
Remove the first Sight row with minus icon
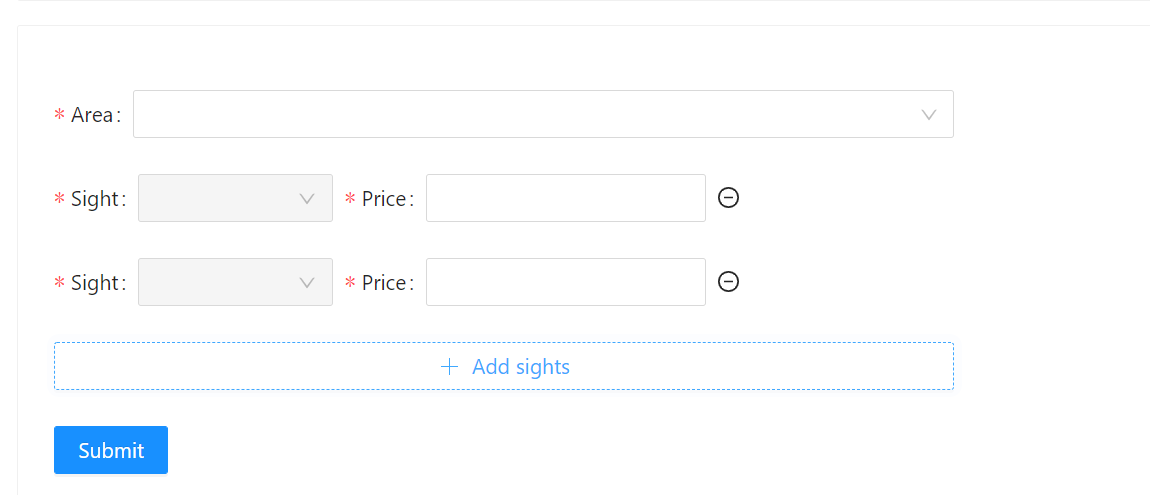[728, 197]
